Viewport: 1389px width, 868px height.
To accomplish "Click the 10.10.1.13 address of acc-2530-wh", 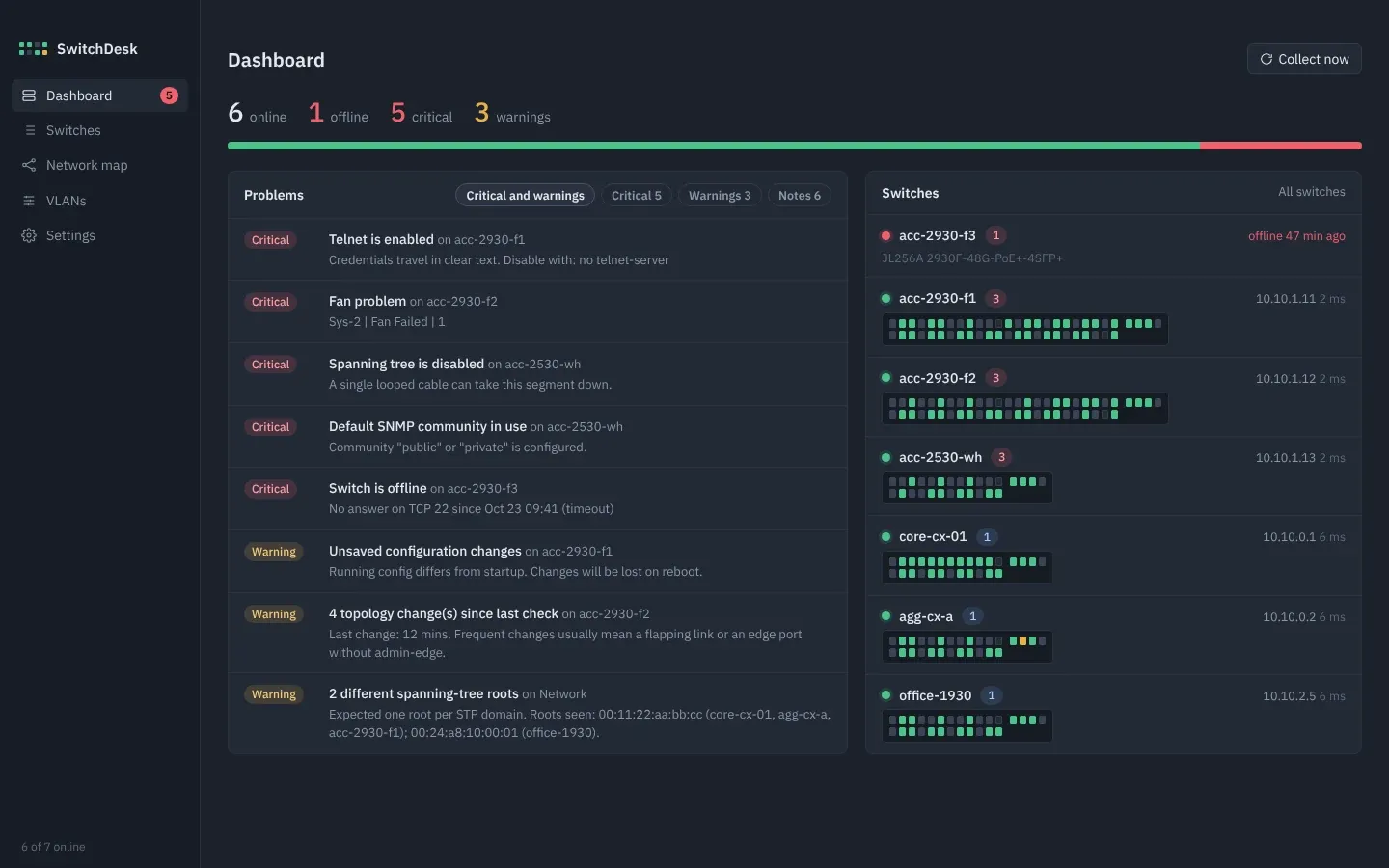I will (1285, 458).
